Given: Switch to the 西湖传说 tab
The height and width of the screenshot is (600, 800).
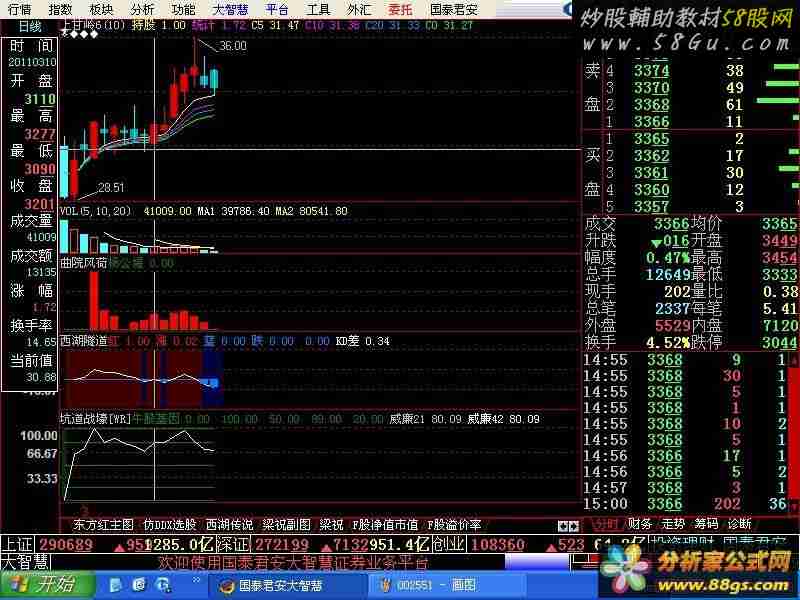Looking at the screenshot, I should tap(229, 524).
